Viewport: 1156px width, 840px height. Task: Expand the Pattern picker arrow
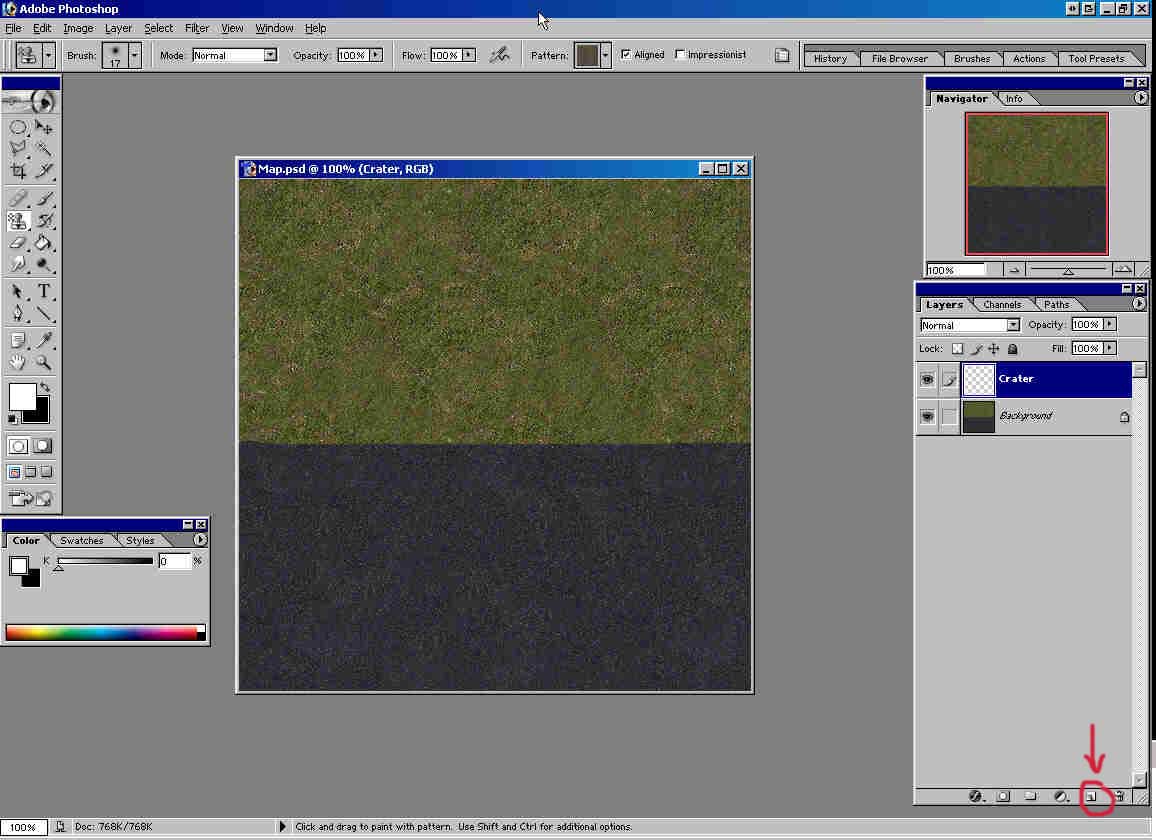click(605, 55)
